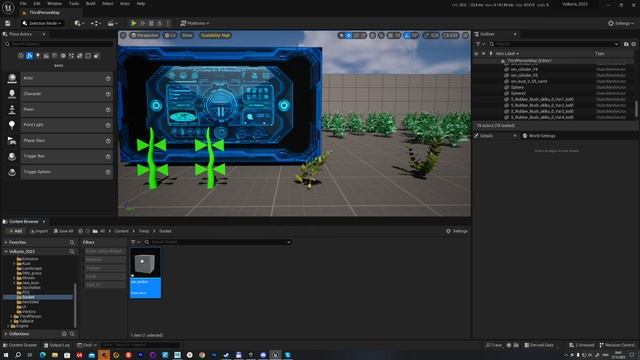Click the Outliner create folder icon
The image size is (640, 360).
(x=626, y=44)
